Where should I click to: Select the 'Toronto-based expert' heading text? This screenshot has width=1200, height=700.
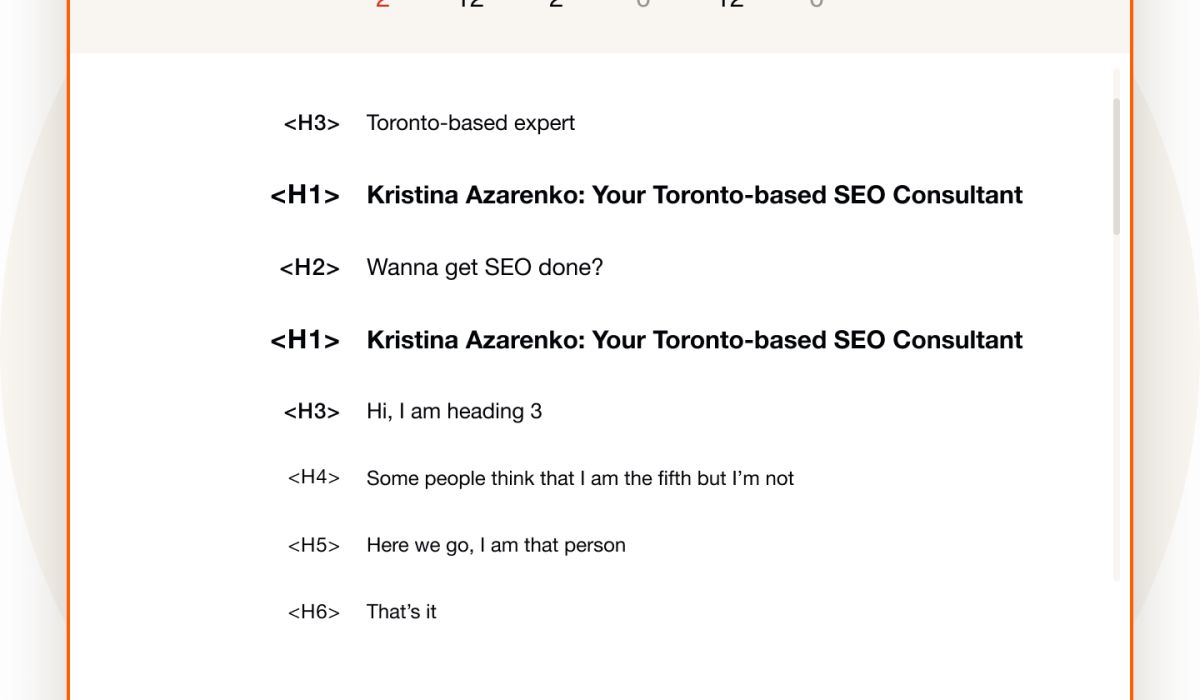[x=470, y=123]
